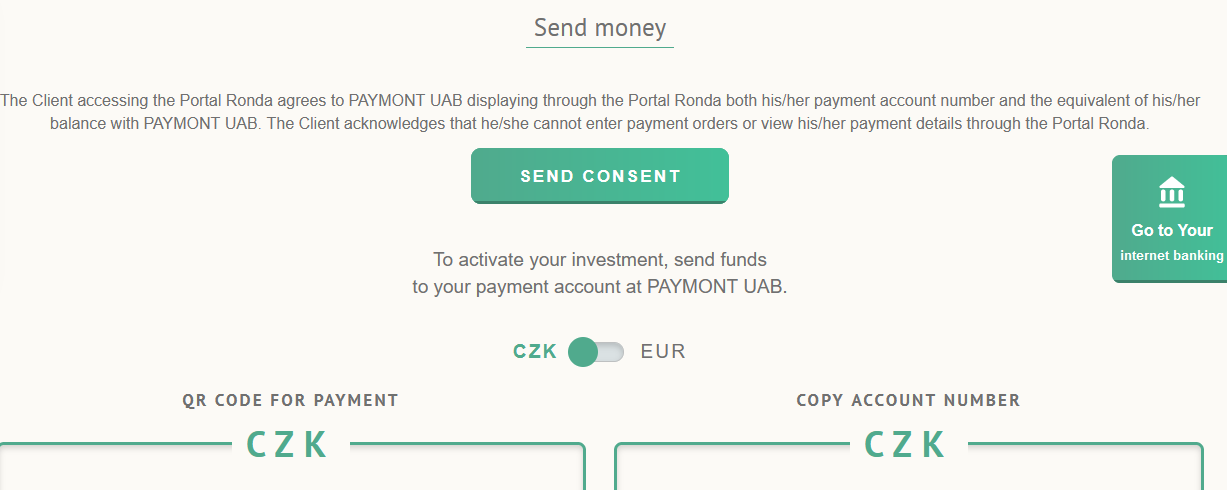The image size is (1227, 490).
Task: Click the Portal Ronda consent paragraph
Action: pos(600,112)
